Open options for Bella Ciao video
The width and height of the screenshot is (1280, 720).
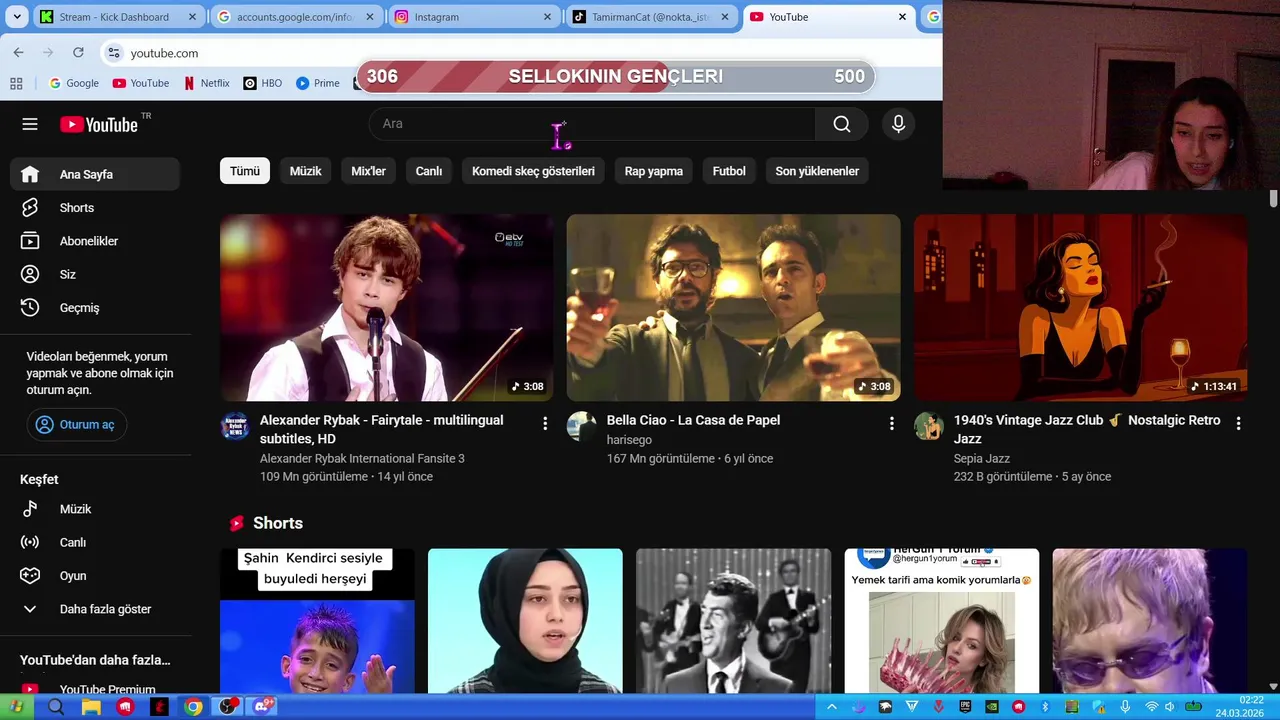[892, 424]
